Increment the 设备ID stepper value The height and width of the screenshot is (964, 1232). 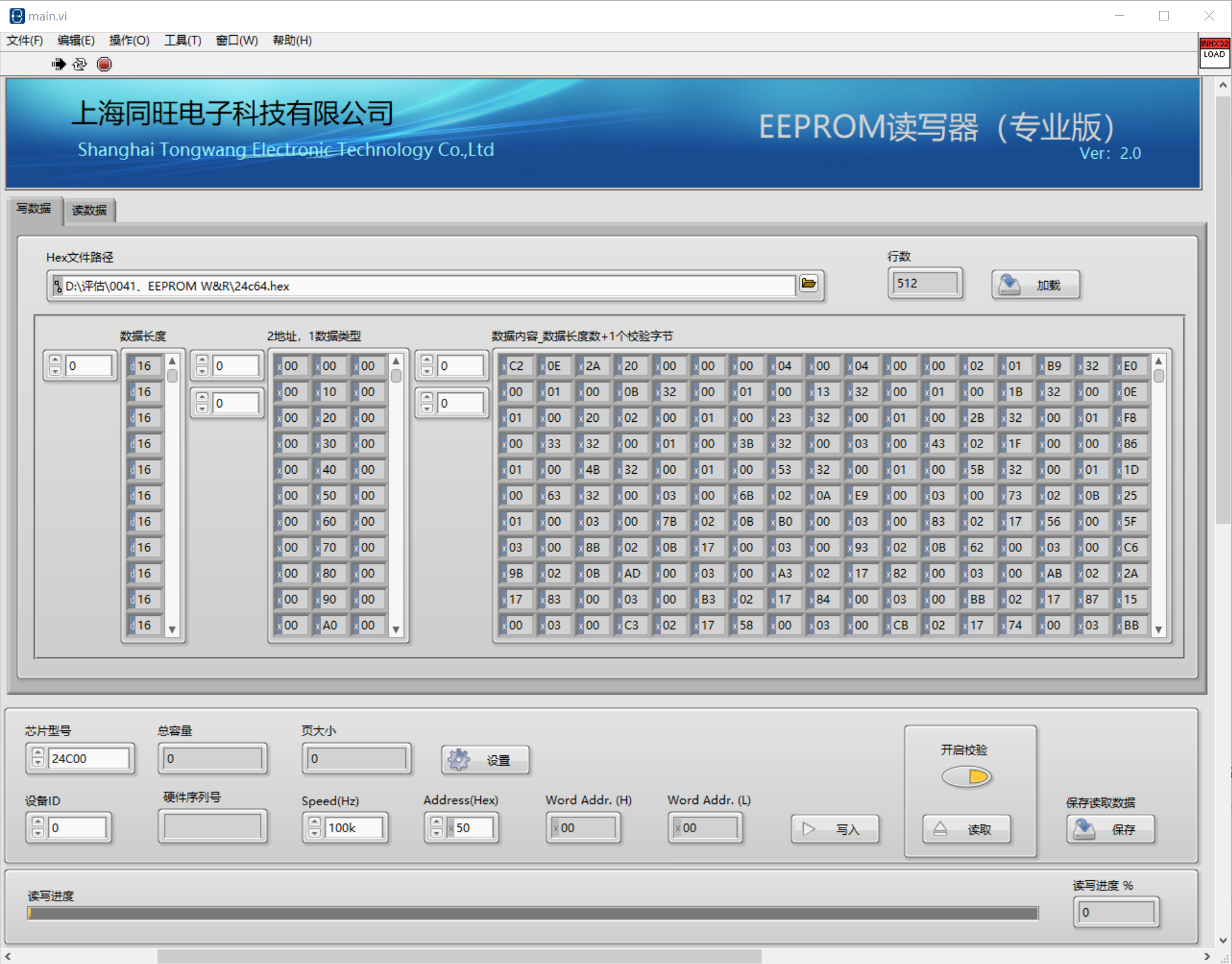(38, 823)
